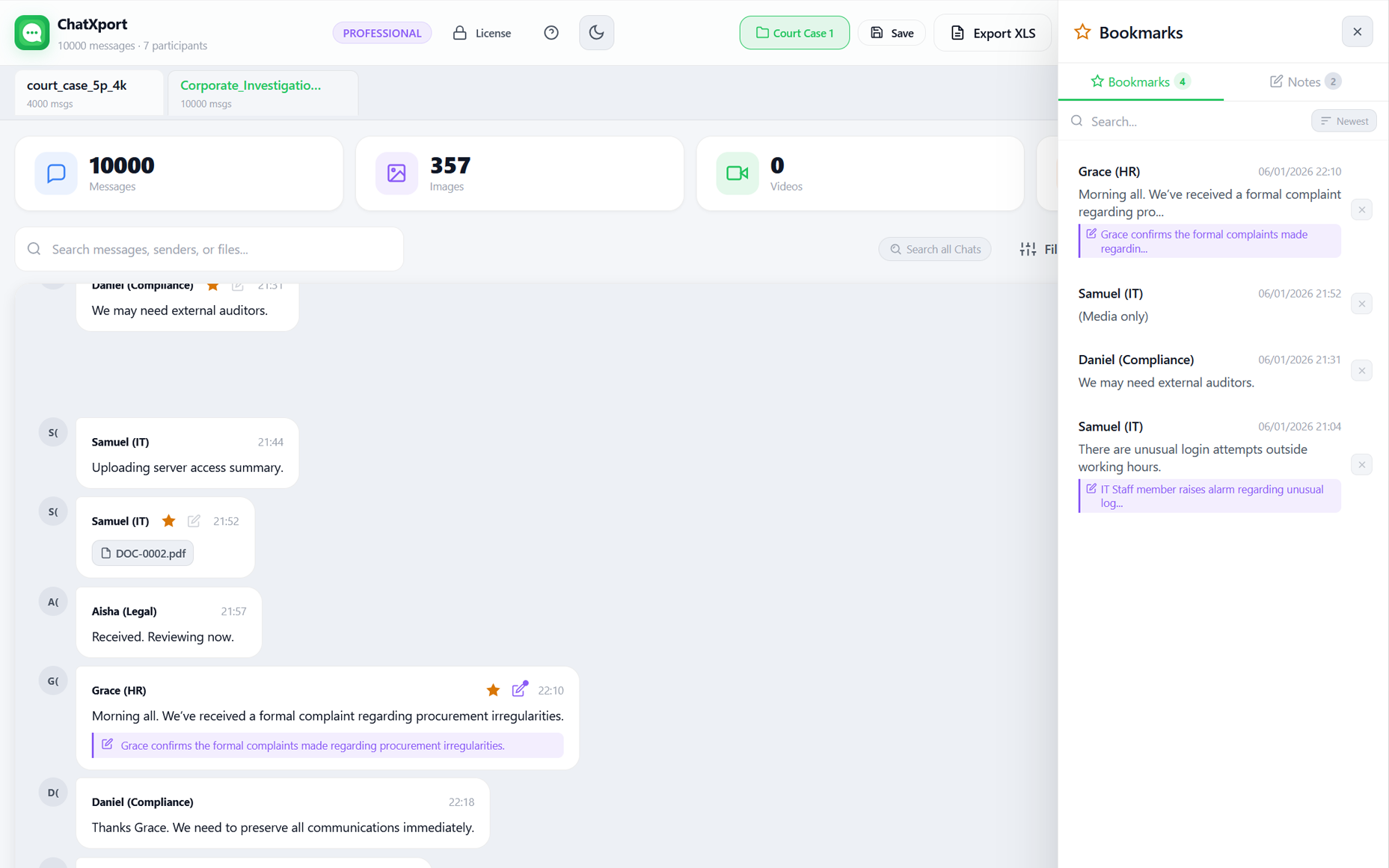
Task: Close the Bookmarks panel
Action: coord(1357,32)
